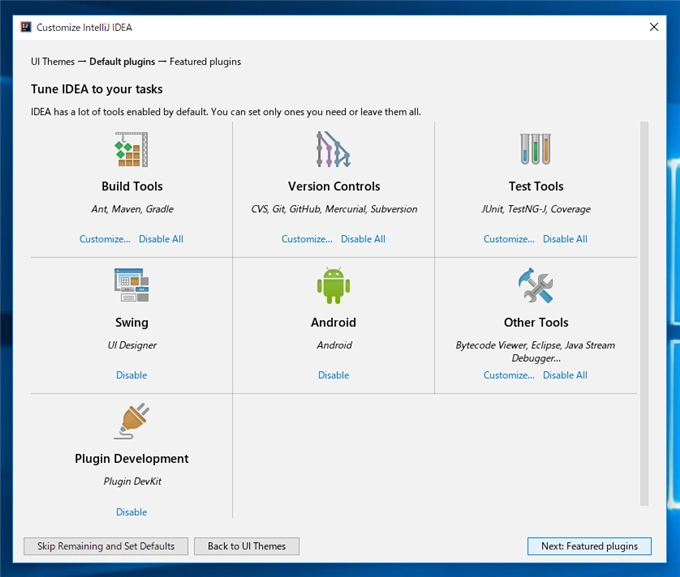The height and width of the screenshot is (577, 680).
Task: Disable the Android plugin
Action: pos(333,375)
